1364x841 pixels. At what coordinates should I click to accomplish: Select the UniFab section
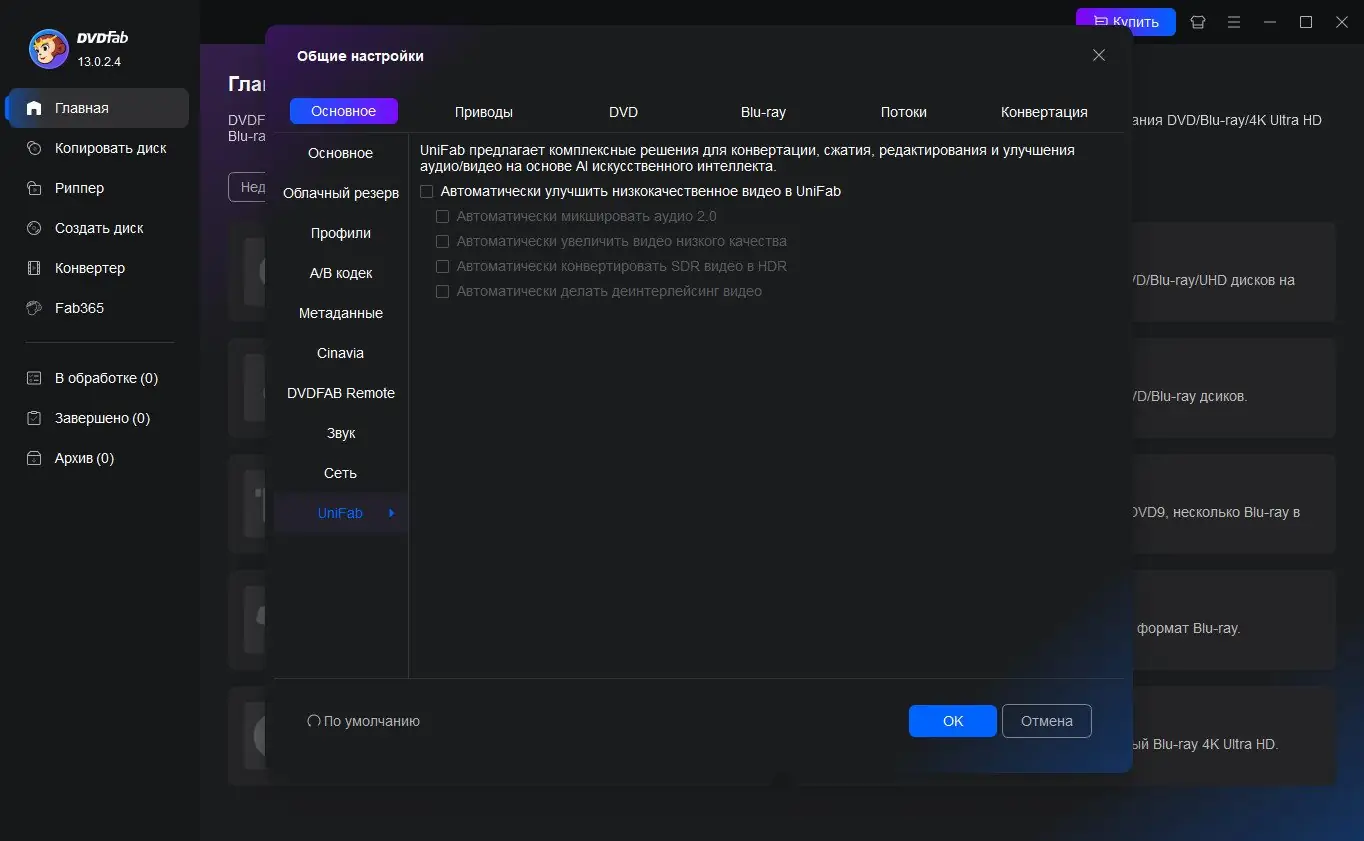tap(341, 513)
